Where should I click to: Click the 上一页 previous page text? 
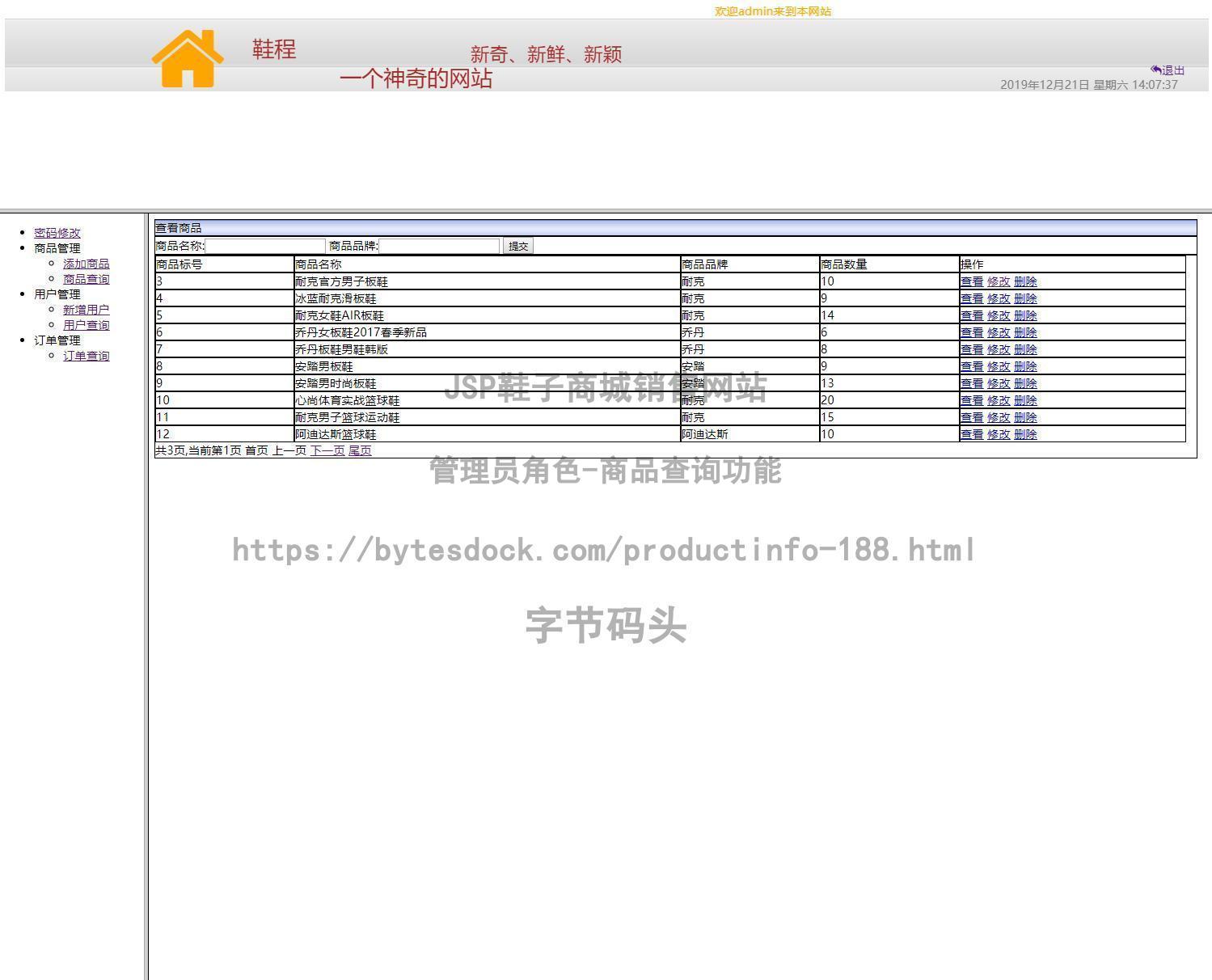(289, 450)
